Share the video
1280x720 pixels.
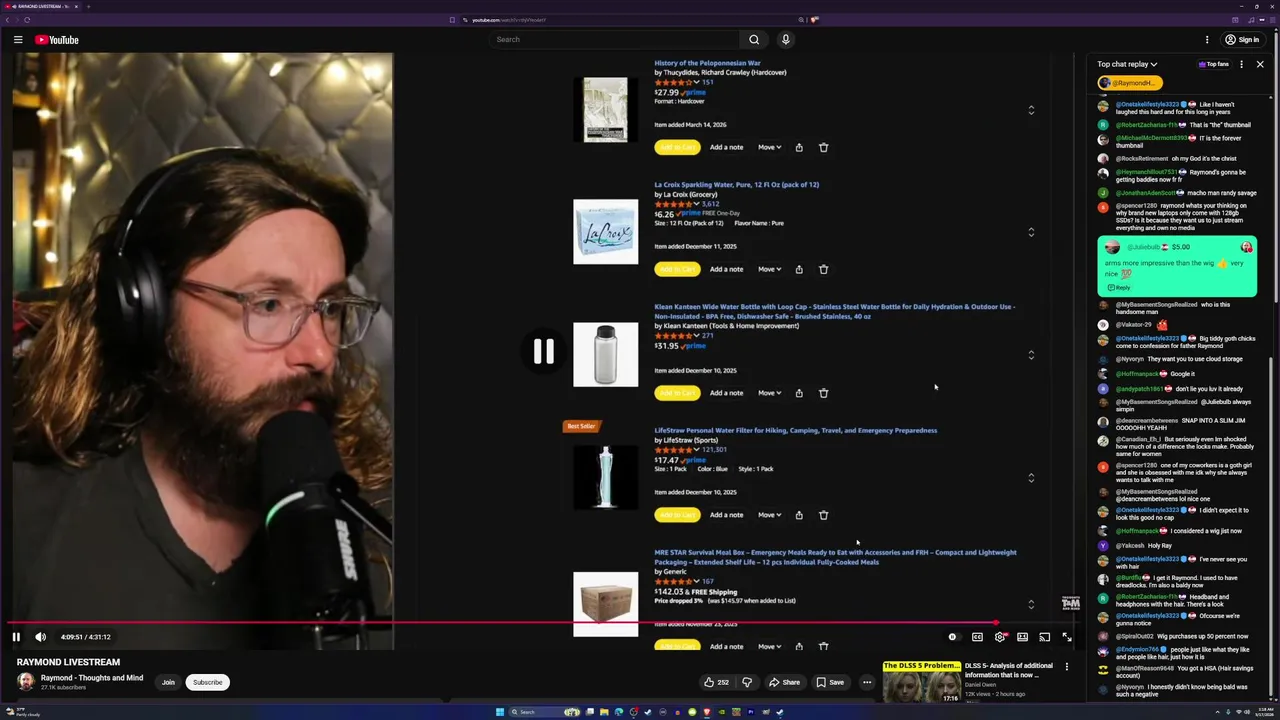(784, 682)
